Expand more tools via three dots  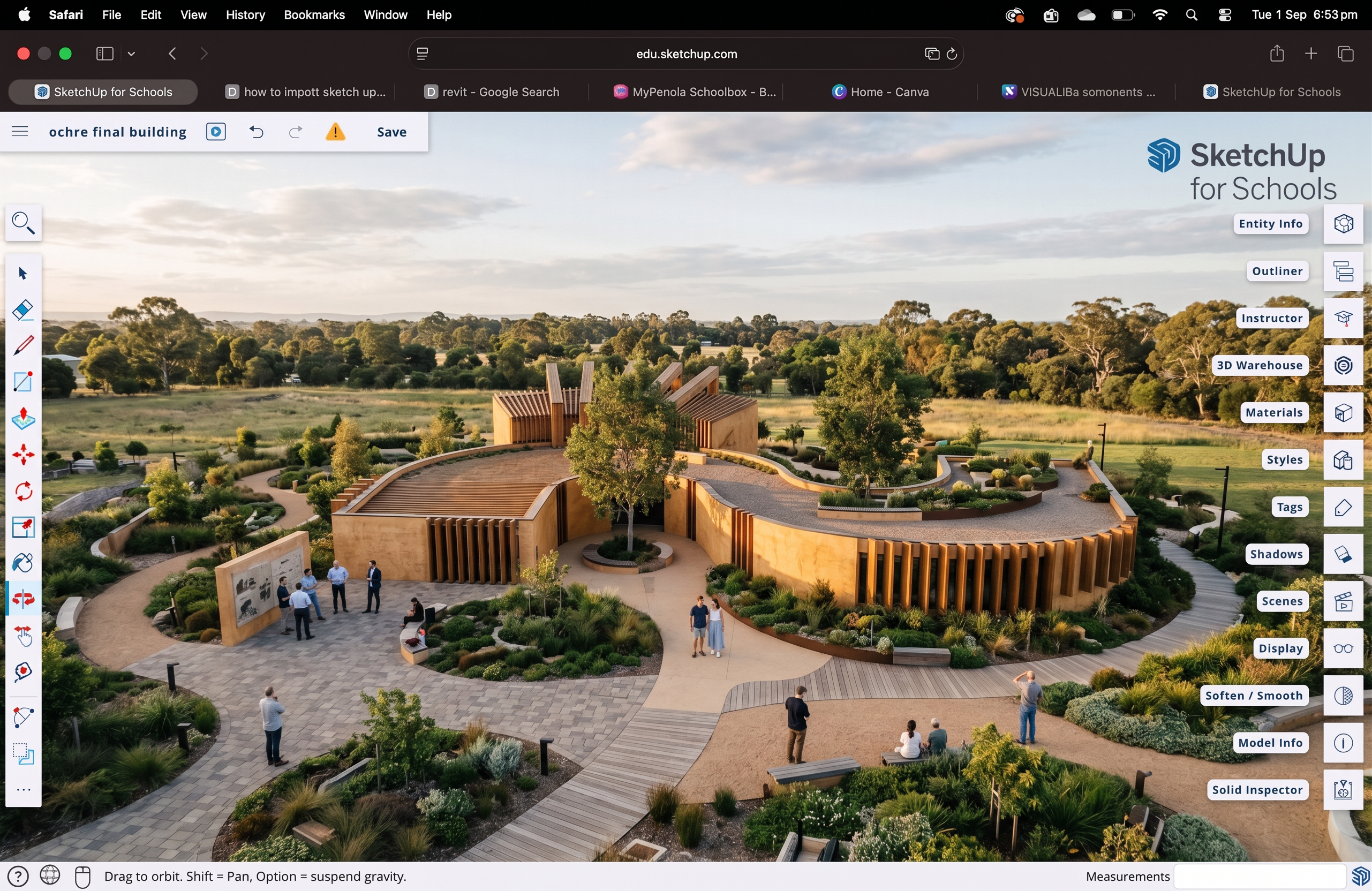[23, 790]
